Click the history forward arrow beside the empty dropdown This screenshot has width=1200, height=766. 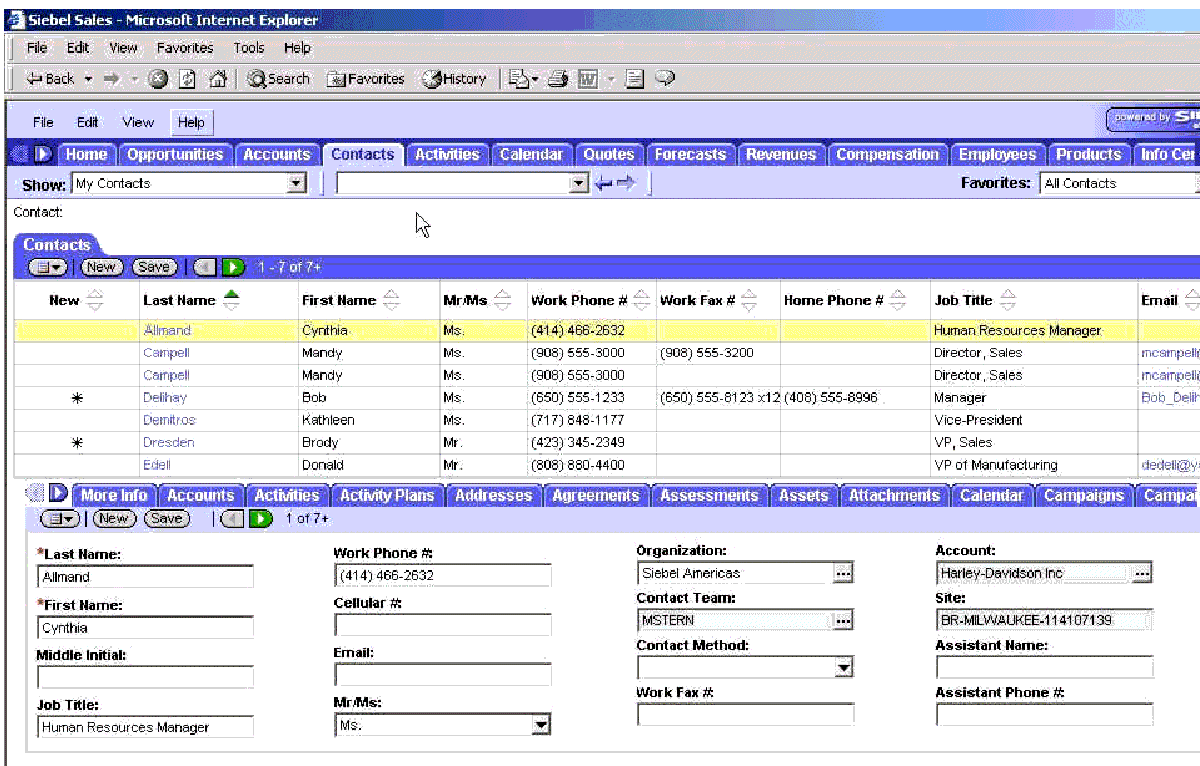626,184
